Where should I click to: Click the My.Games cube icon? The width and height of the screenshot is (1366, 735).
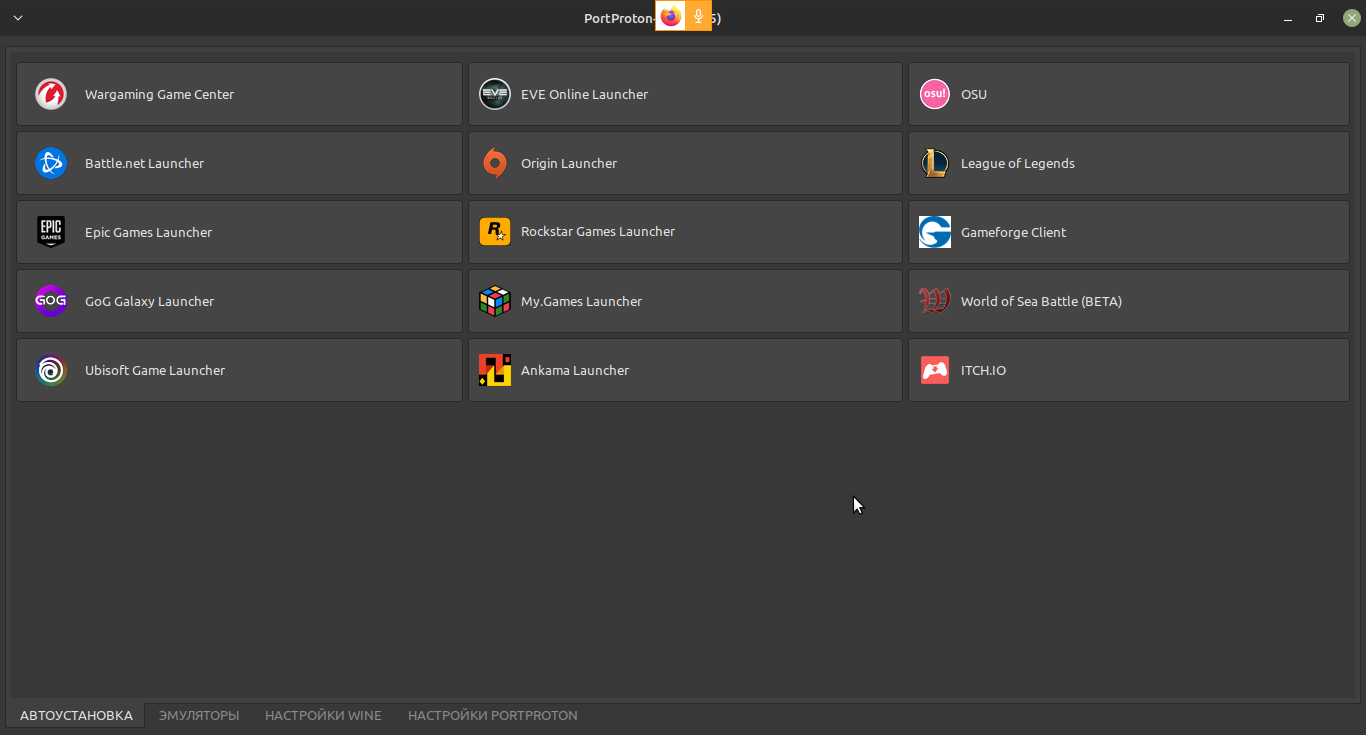click(495, 301)
